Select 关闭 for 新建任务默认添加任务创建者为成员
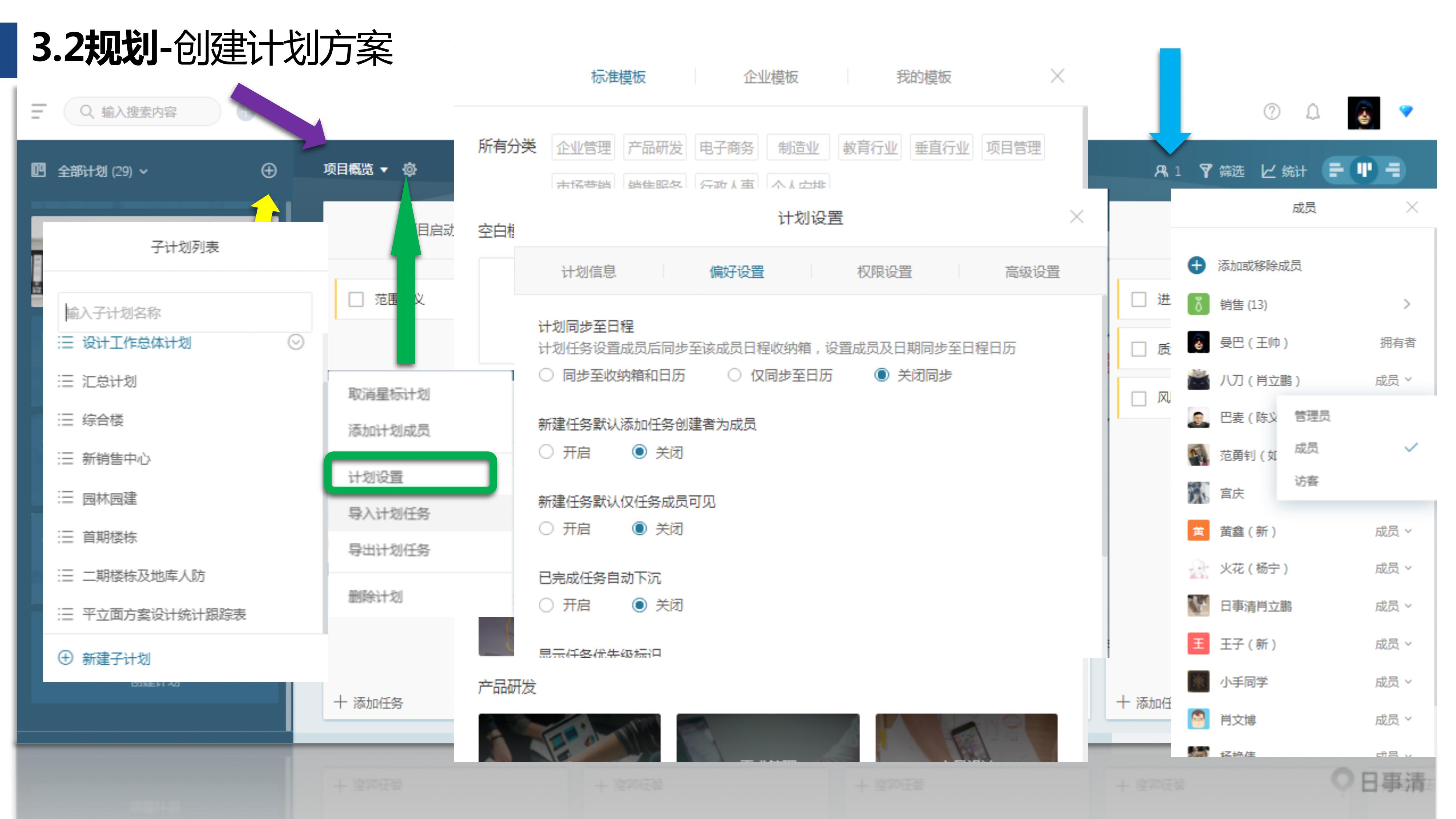The height and width of the screenshot is (819, 1456). click(639, 452)
